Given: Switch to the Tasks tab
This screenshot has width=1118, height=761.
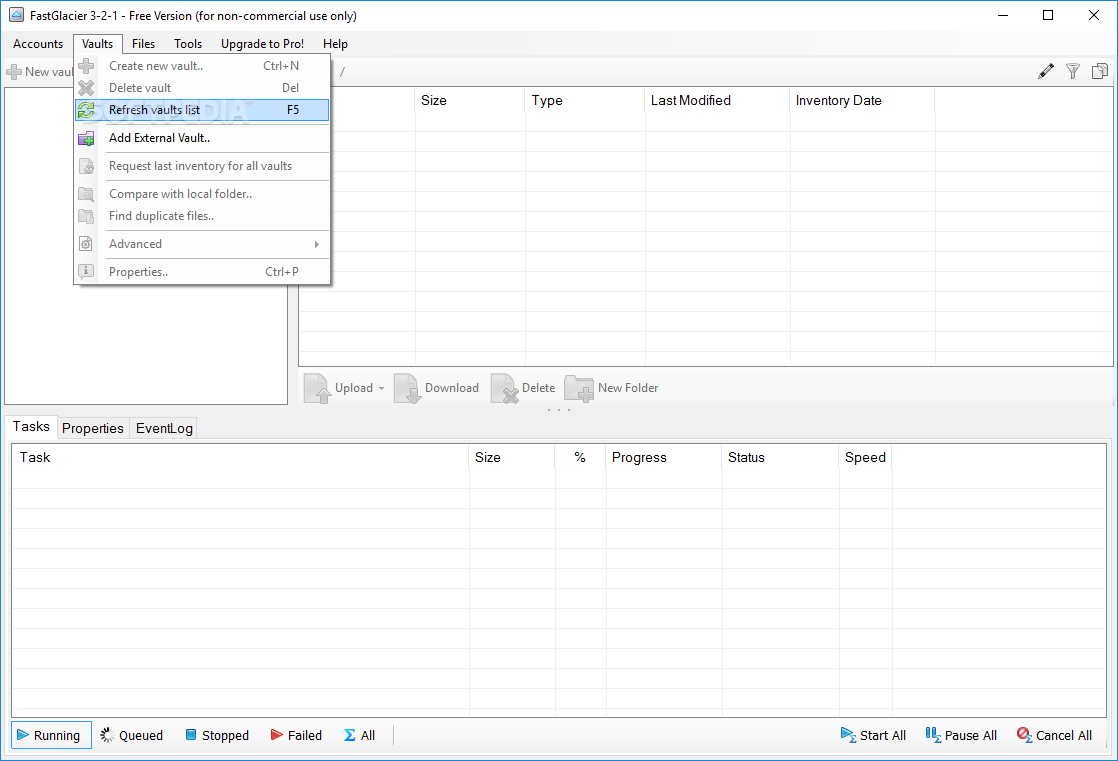Looking at the screenshot, I should pos(31,427).
